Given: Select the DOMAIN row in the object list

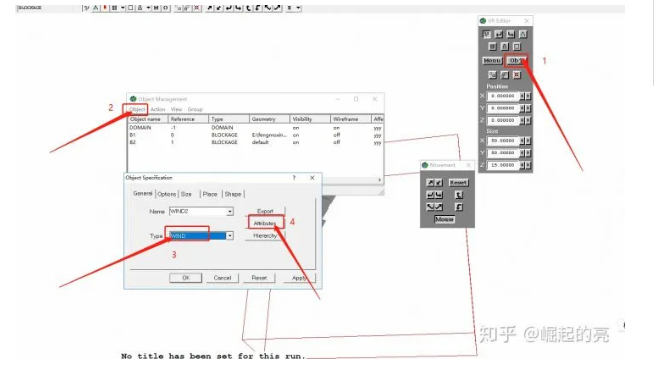Looking at the screenshot, I should pyautogui.click(x=254, y=128).
